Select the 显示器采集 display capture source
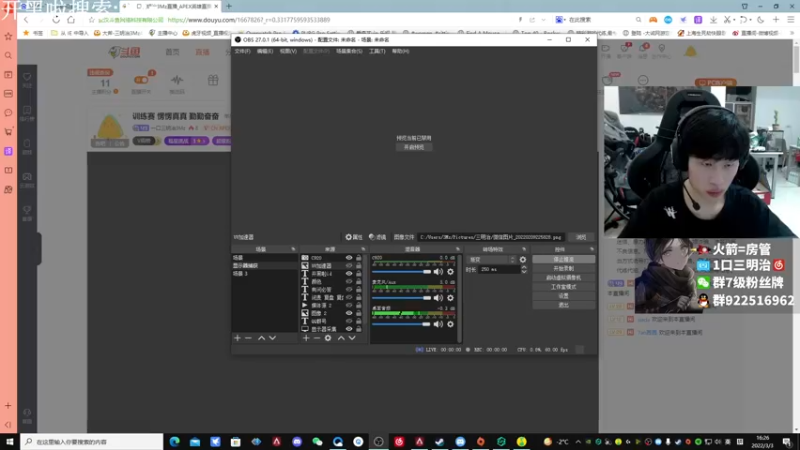This screenshot has height=450, width=800. 332,329
